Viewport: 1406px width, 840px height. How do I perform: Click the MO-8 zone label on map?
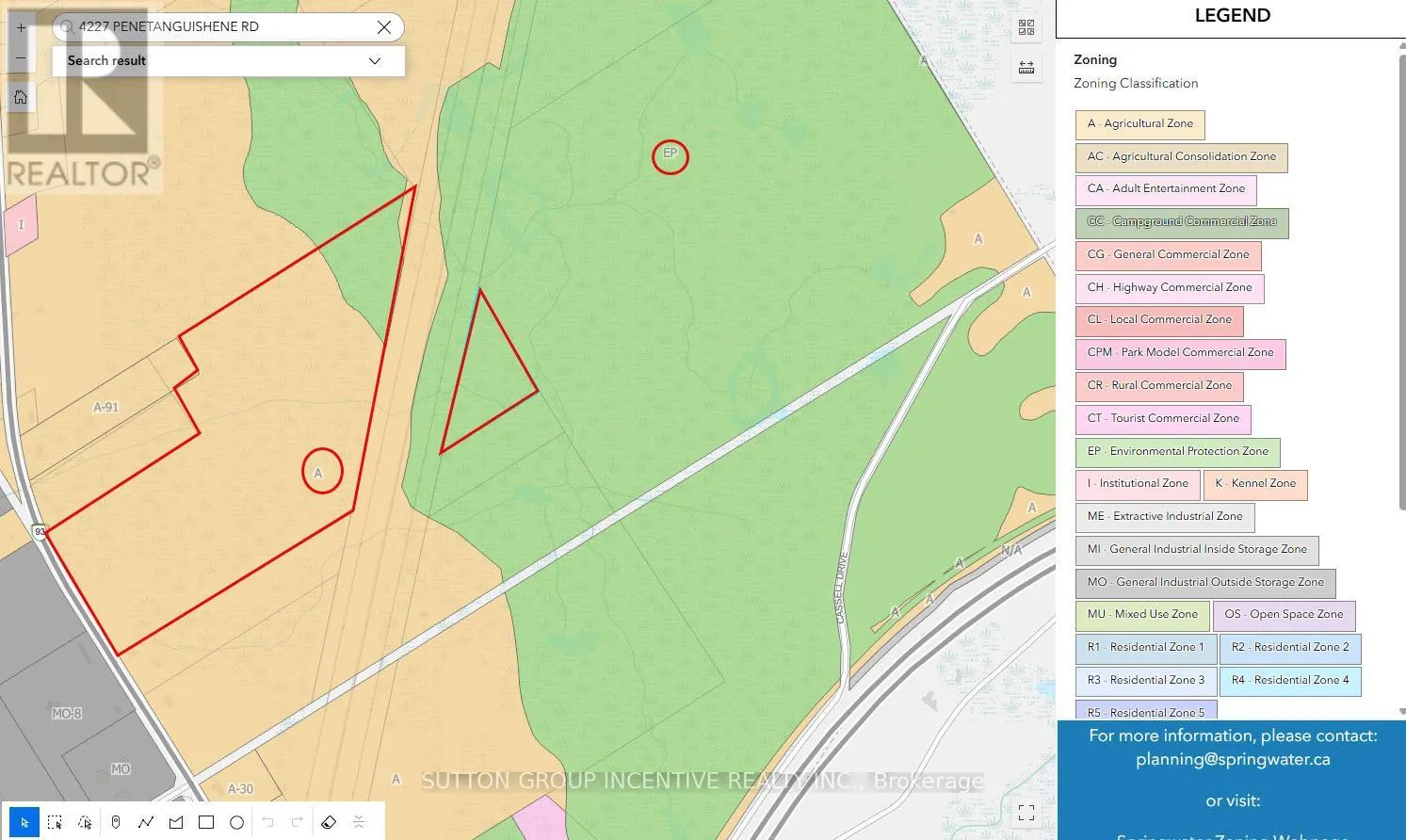[x=67, y=714]
